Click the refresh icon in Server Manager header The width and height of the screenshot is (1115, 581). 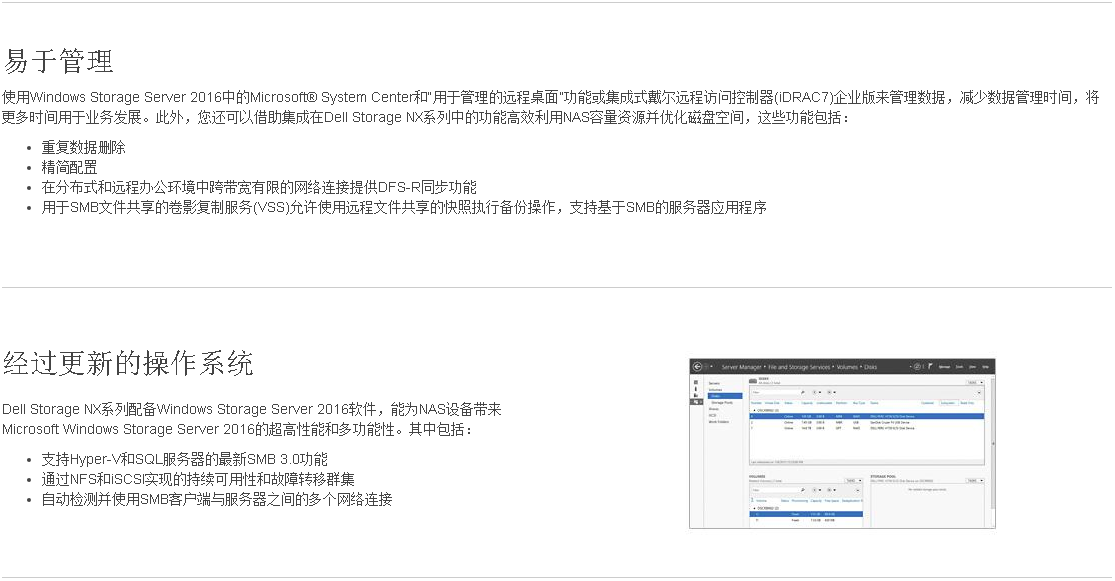pyautogui.click(x=916, y=367)
